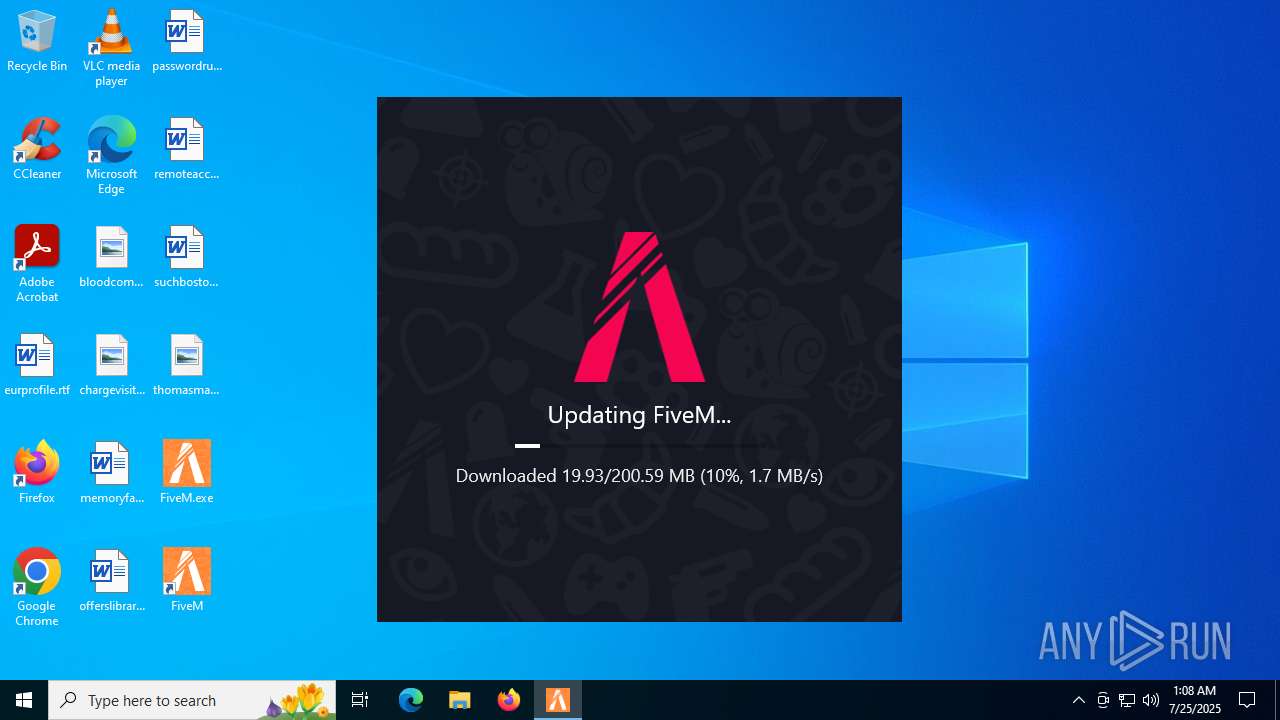The height and width of the screenshot is (720, 1280).
Task: Open File Explorer from taskbar
Action: 460,700
